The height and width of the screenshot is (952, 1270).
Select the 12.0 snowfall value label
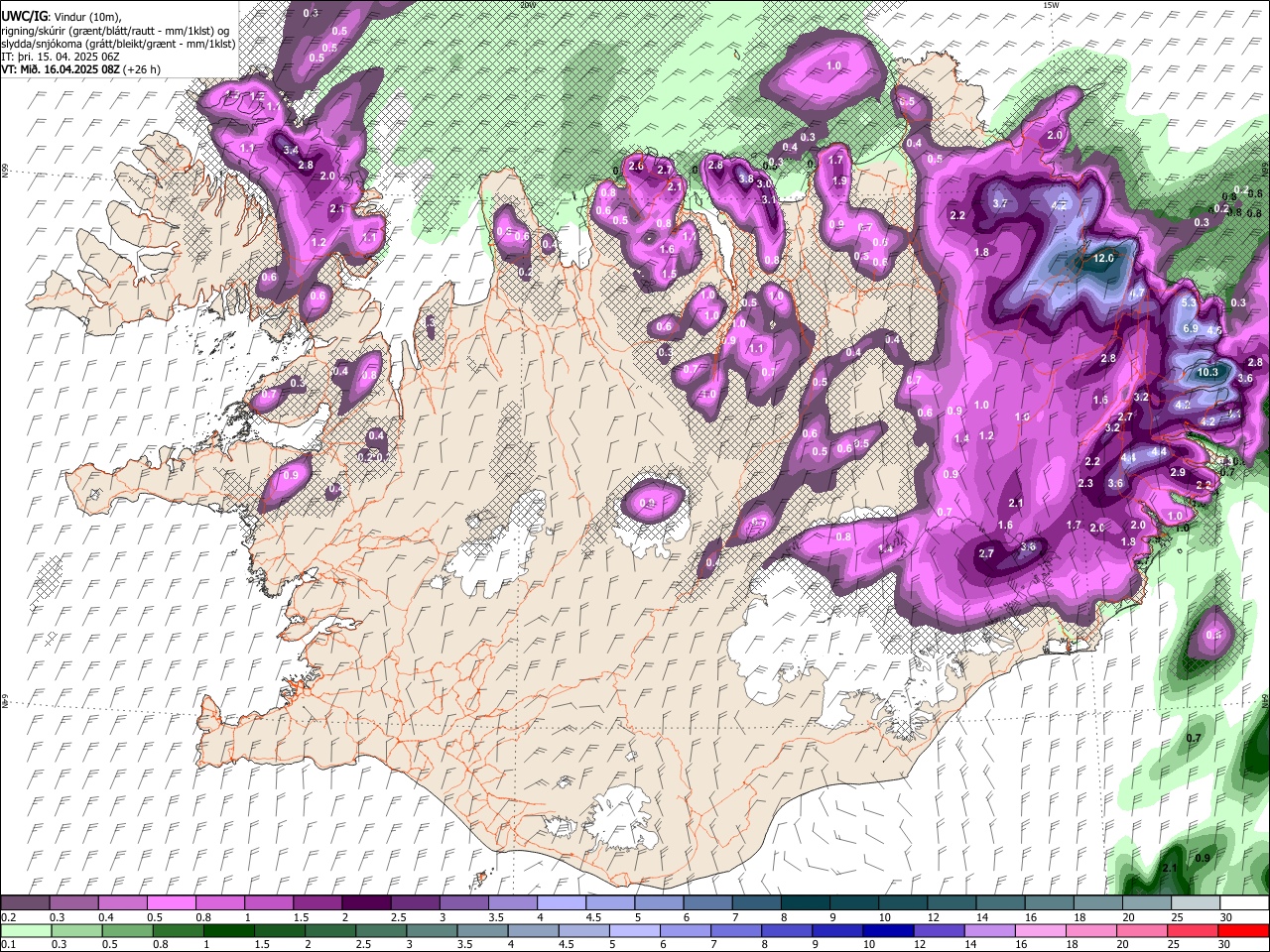pos(1103,258)
